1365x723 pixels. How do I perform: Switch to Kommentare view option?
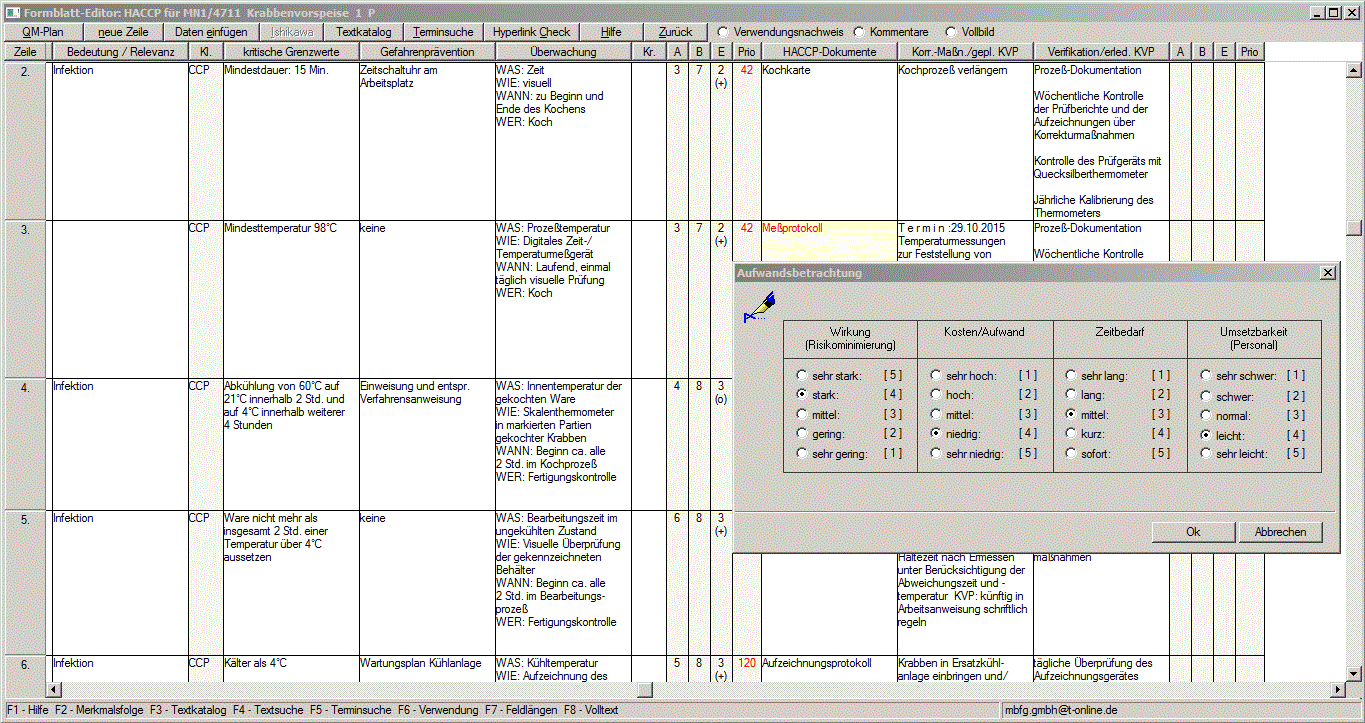click(x=860, y=32)
